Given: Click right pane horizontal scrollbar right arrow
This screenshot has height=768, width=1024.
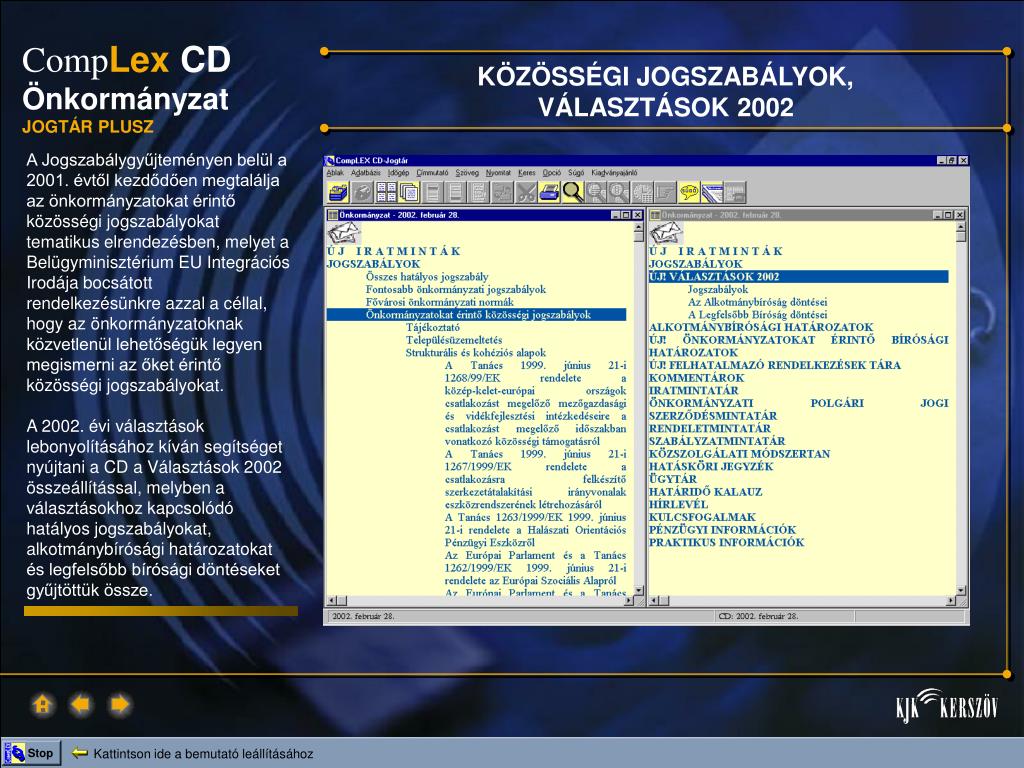Looking at the screenshot, I should (x=952, y=601).
